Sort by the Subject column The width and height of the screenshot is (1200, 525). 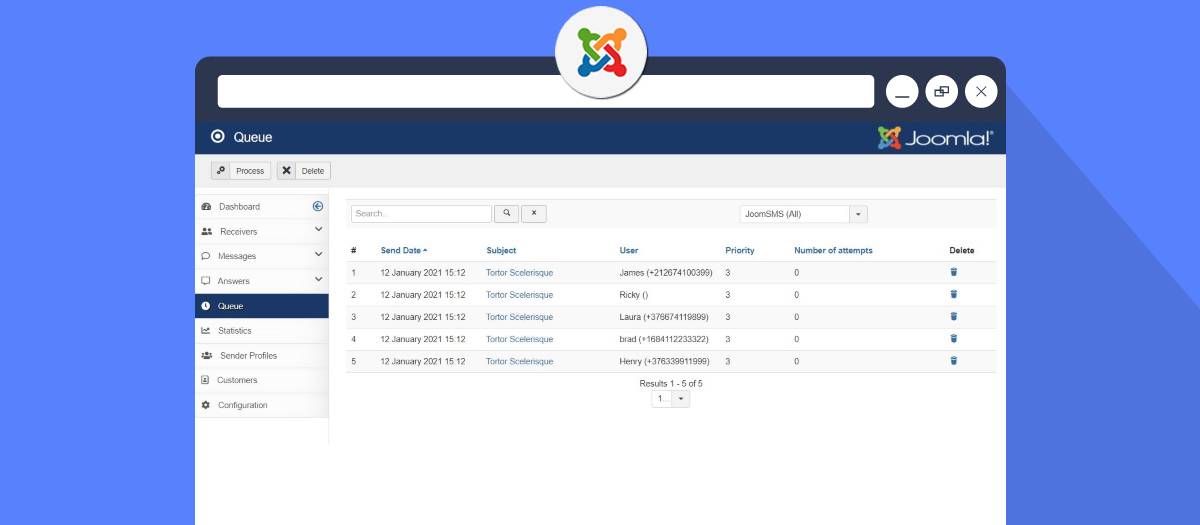(x=501, y=250)
